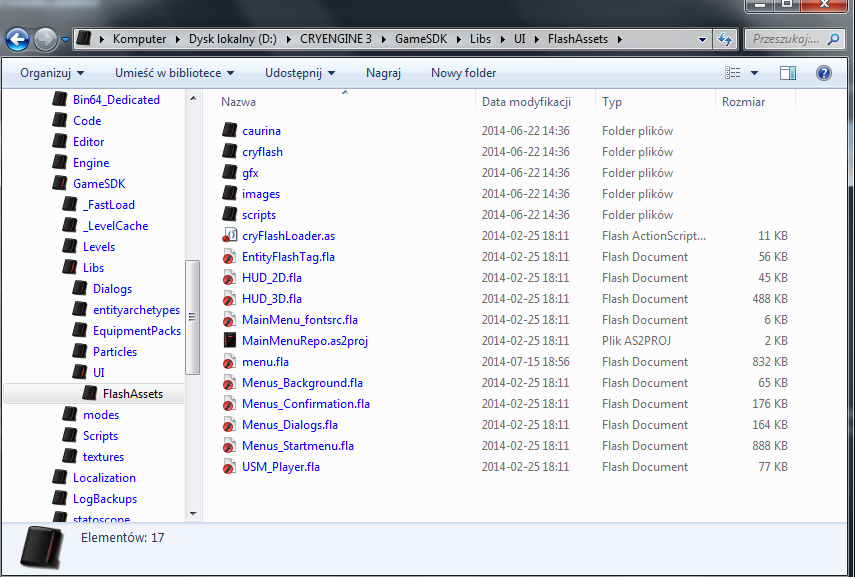
Task: Select the cryFlashLoader.as file icon
Action: pyautogui.click(x=230, y=235)
